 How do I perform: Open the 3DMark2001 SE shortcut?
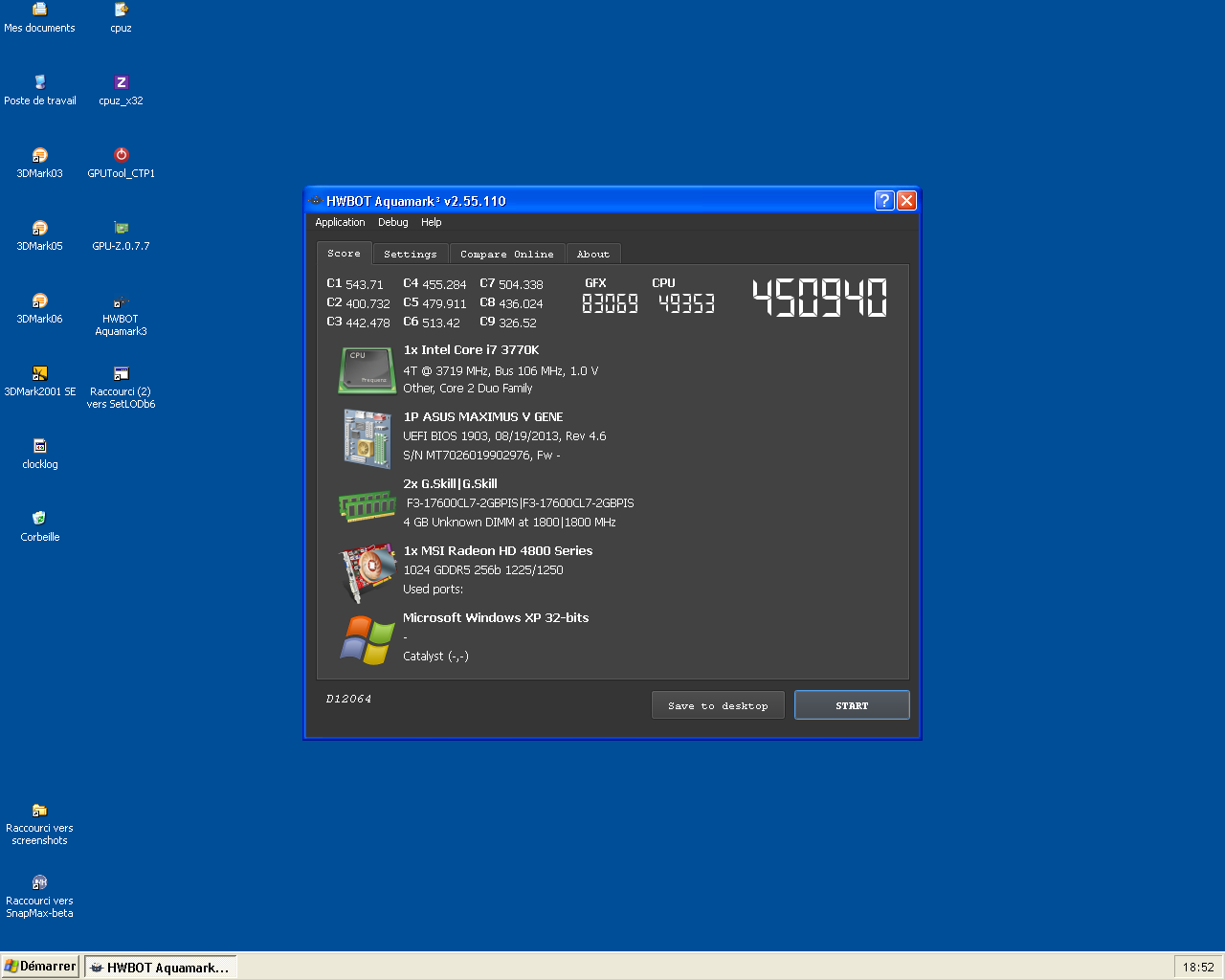[39, 381]
